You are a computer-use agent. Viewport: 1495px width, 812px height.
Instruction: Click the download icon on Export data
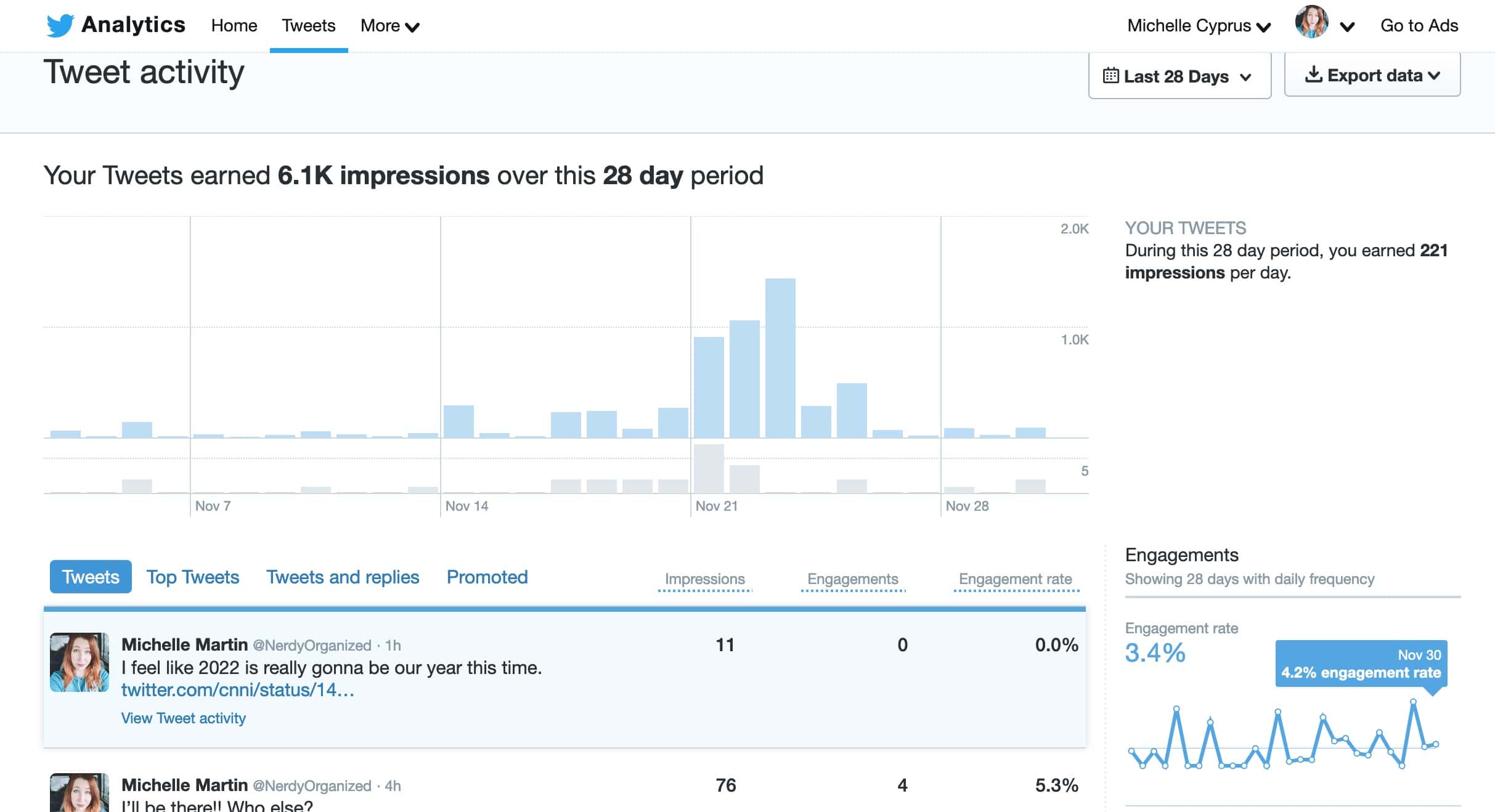[1313, 74]
